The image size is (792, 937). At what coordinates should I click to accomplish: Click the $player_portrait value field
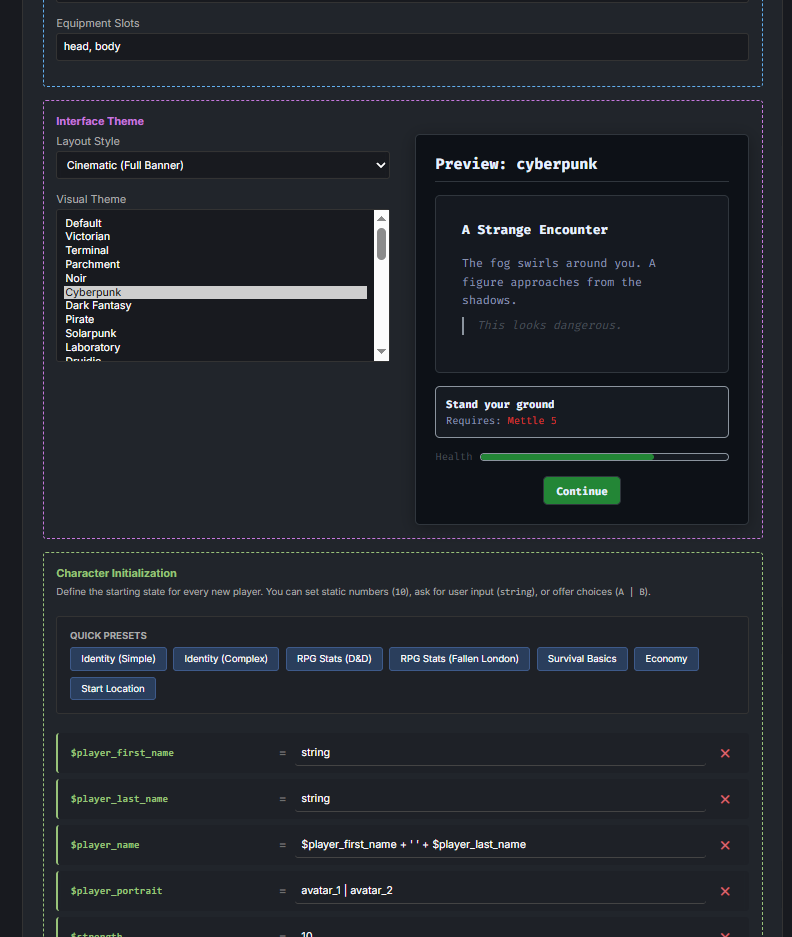[x=500, y=891]
